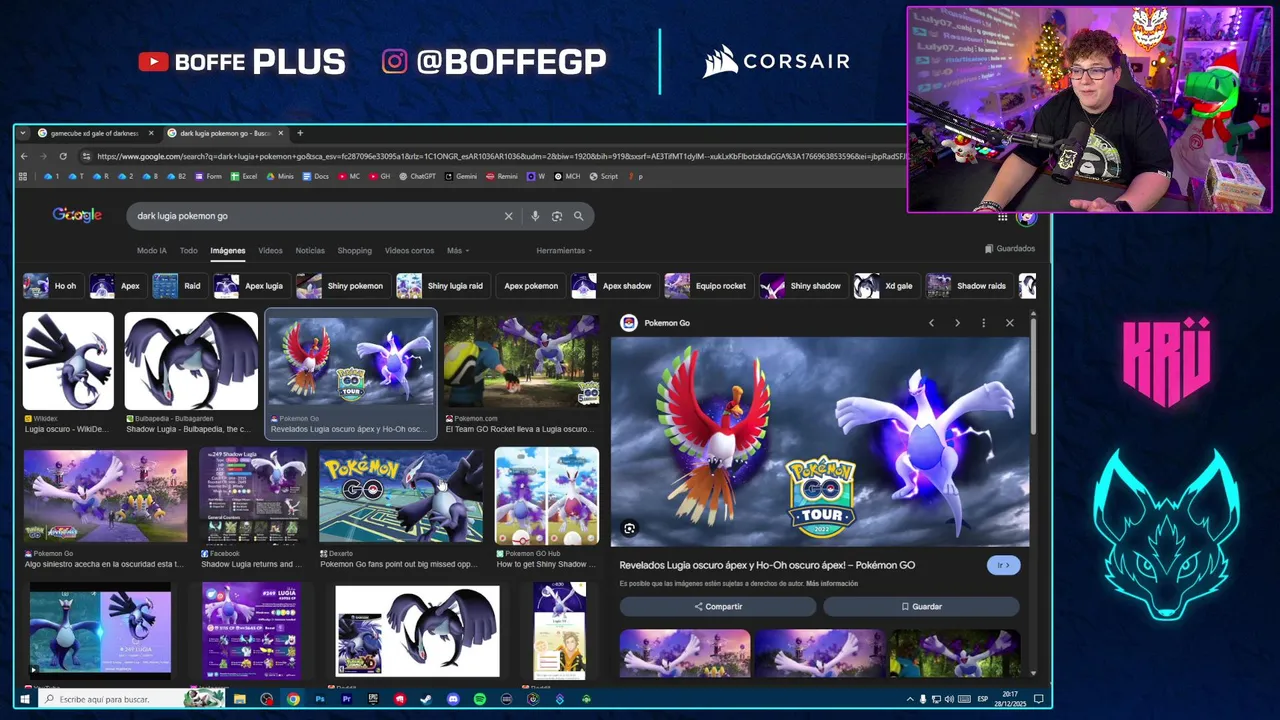
Task: Select the Noticias search tab
Action: point(310,250)
